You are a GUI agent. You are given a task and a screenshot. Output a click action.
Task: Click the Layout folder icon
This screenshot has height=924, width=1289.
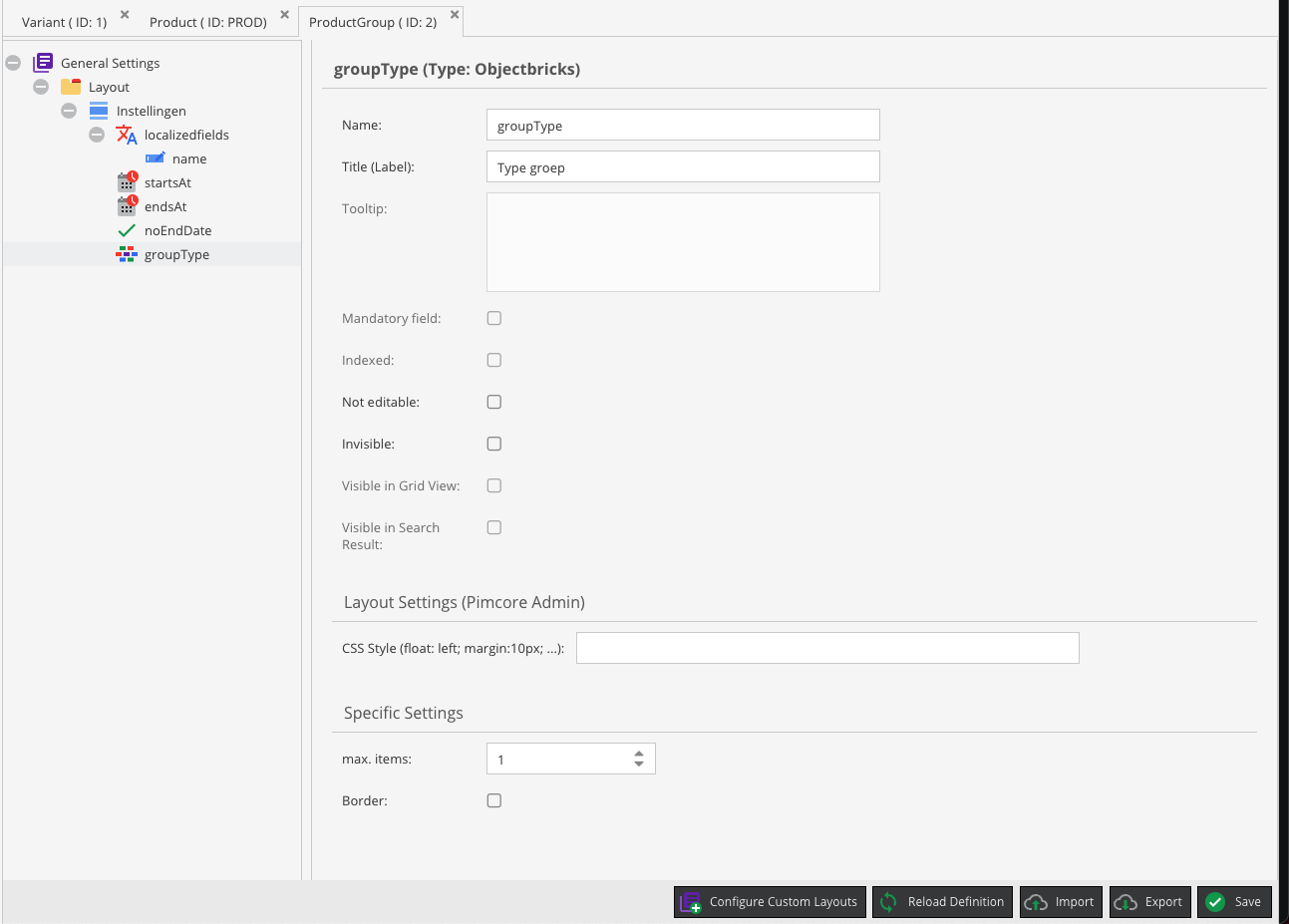[x=71, y=86]
